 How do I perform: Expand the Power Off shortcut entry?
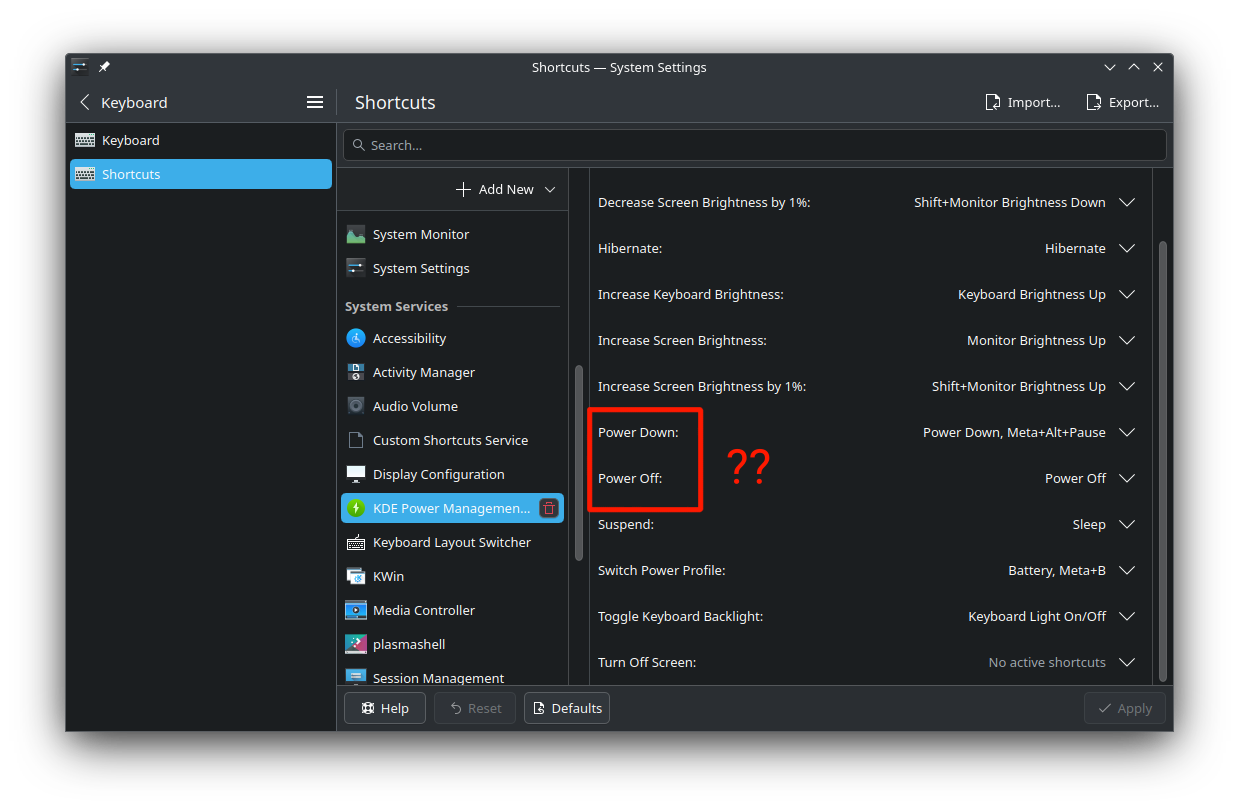click(1127, 478)
